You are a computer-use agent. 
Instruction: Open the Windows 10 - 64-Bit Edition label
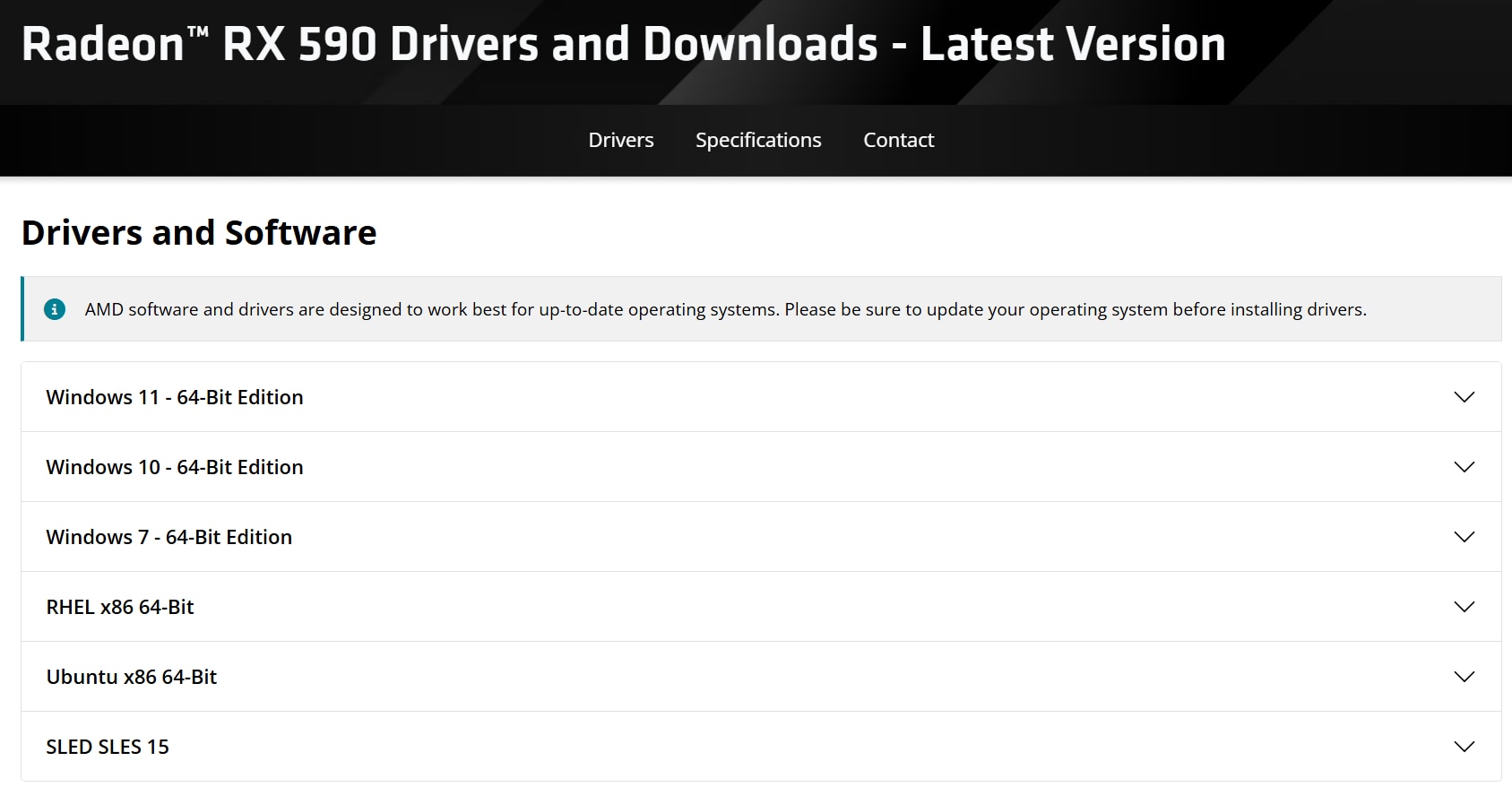tap(175, 467)
